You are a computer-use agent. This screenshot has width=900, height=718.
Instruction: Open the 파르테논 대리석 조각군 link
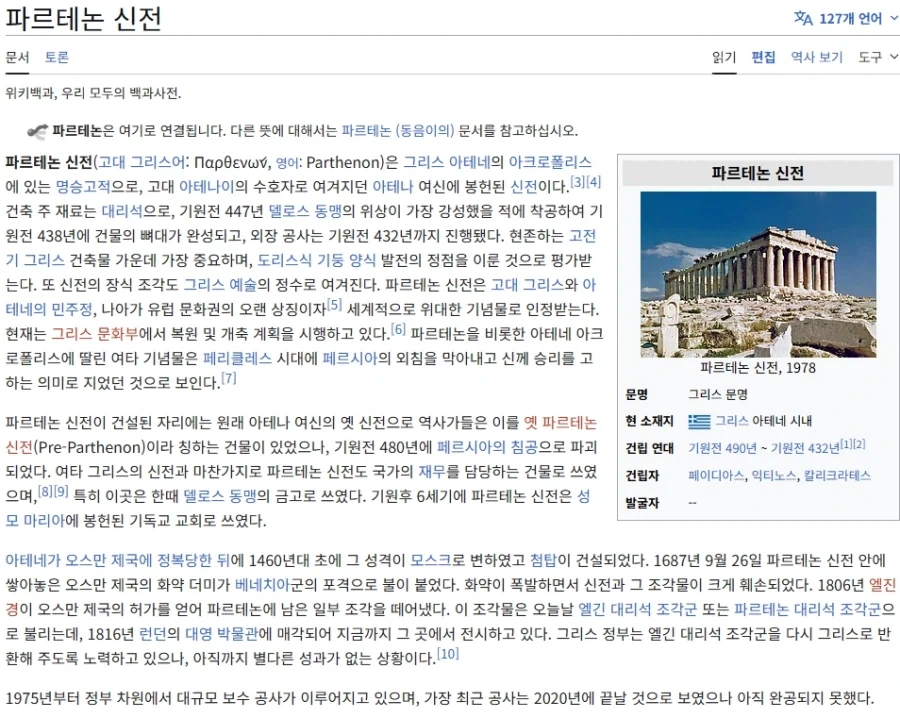coord(808,609)
